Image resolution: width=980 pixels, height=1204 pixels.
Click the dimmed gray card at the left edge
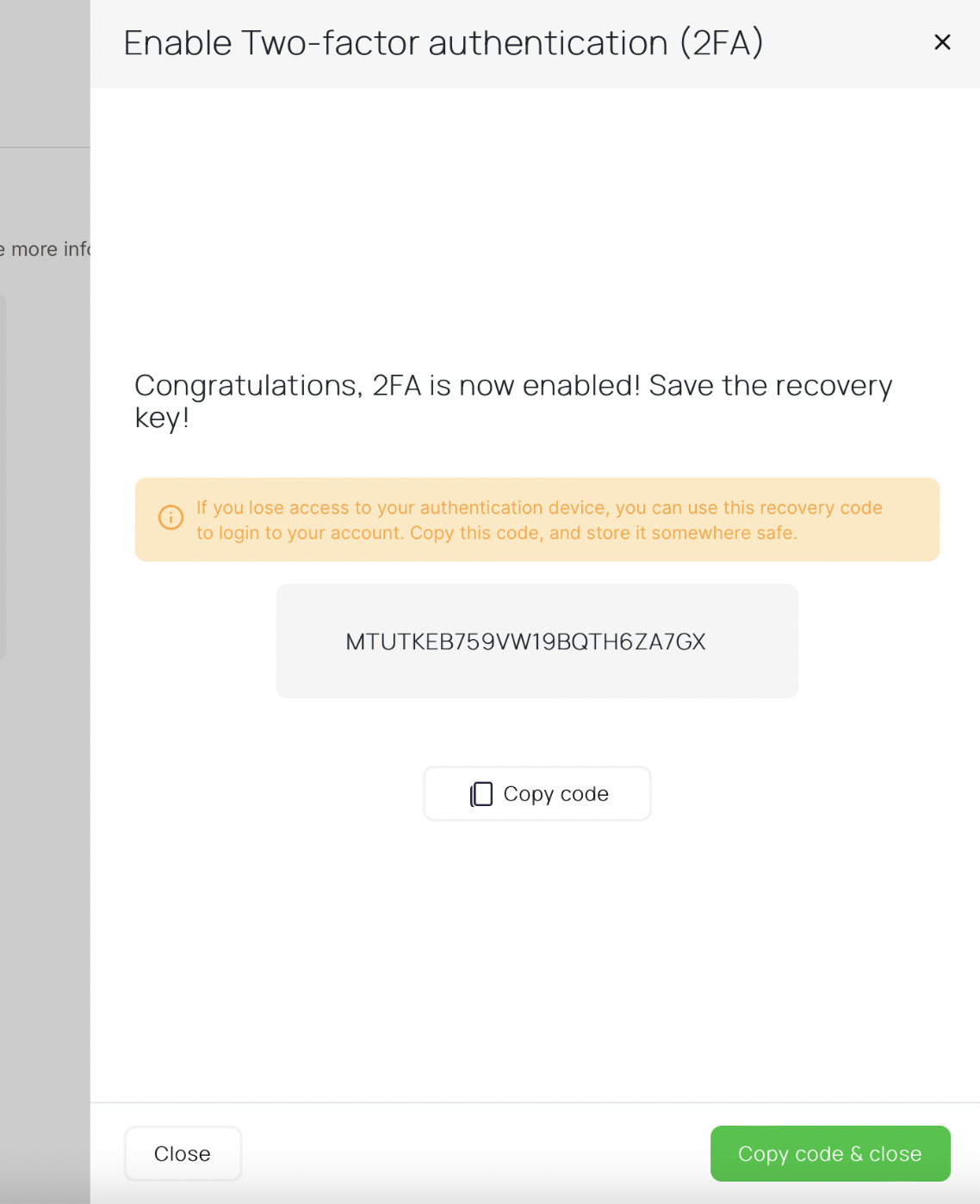tap(3, 474)
